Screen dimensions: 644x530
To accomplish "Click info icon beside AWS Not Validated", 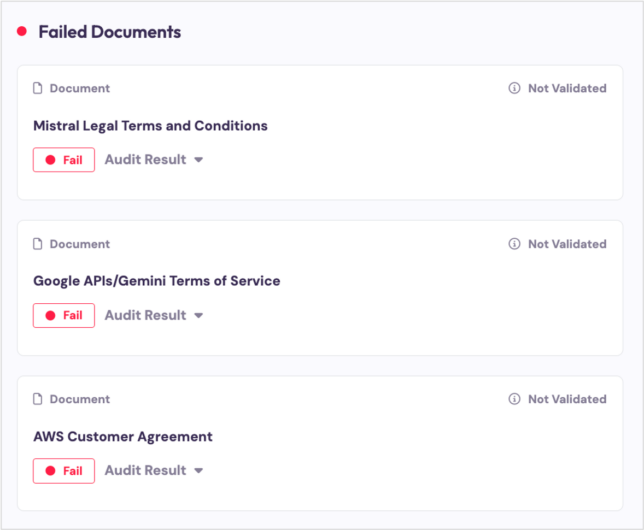I will [x=514, y=399].
